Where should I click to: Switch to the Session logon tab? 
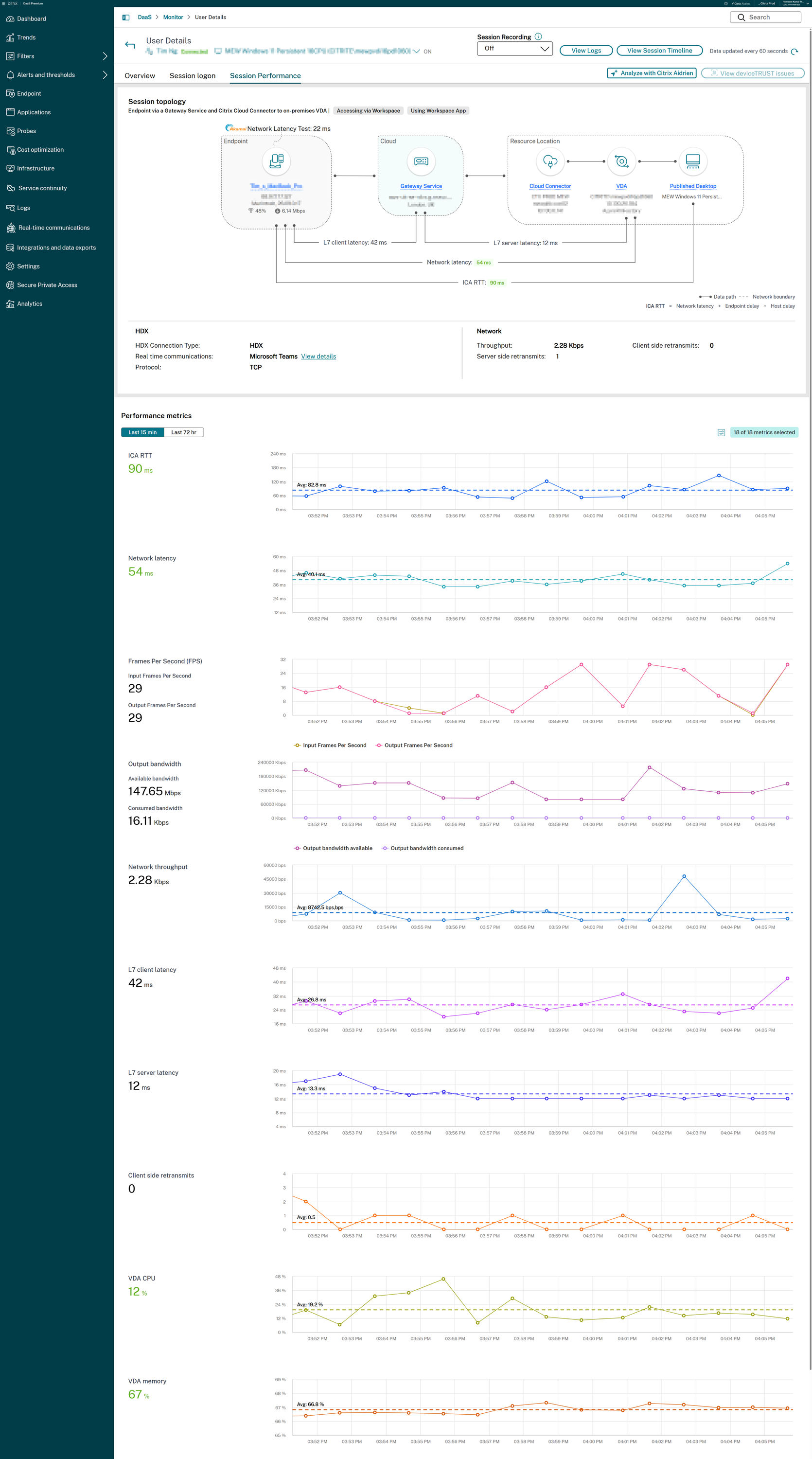pyautogui.click(x=193, y=76)
